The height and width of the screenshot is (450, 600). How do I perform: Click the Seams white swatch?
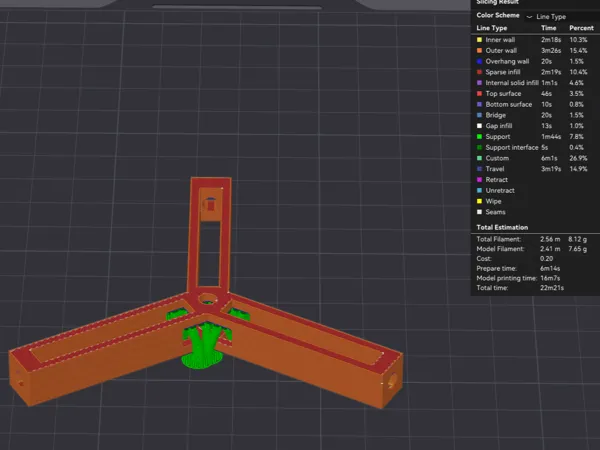[479, 212]
